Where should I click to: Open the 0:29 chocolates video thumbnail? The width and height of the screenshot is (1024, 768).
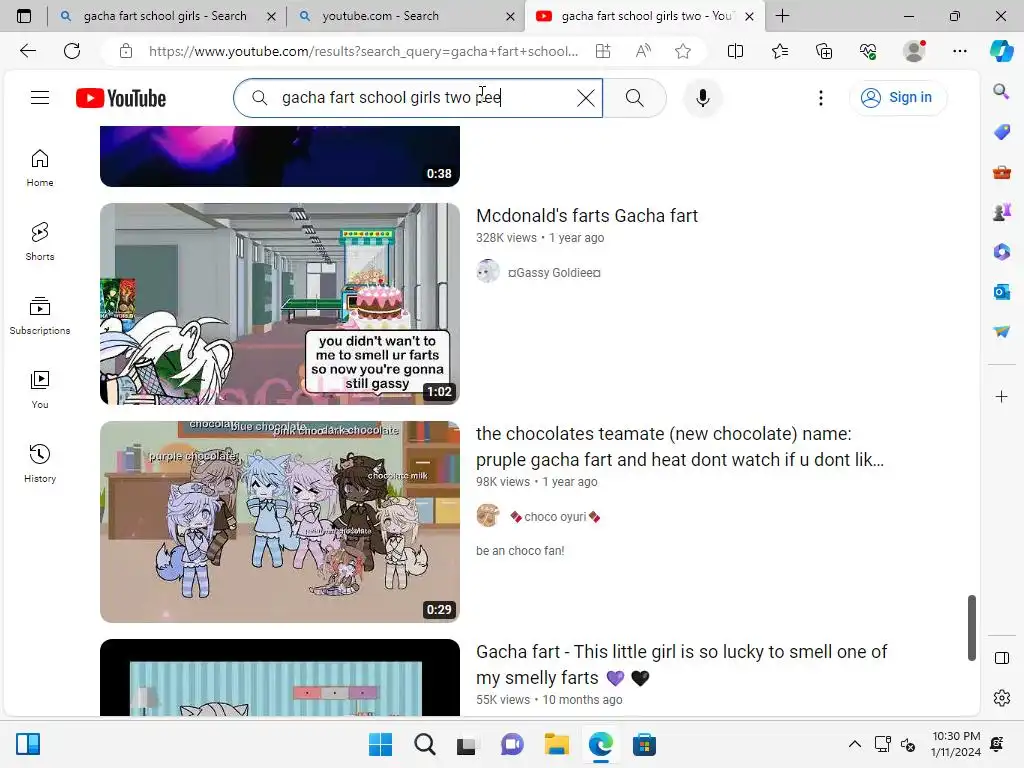coord(280,522)
